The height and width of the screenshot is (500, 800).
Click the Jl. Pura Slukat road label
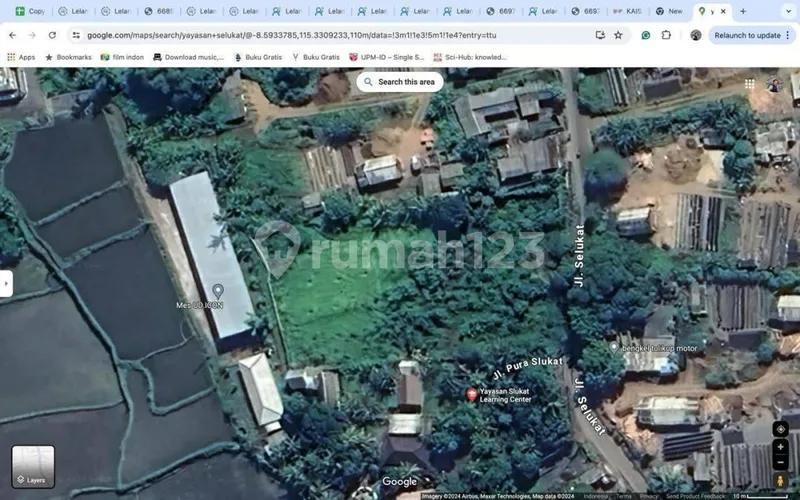pos(527,367)
